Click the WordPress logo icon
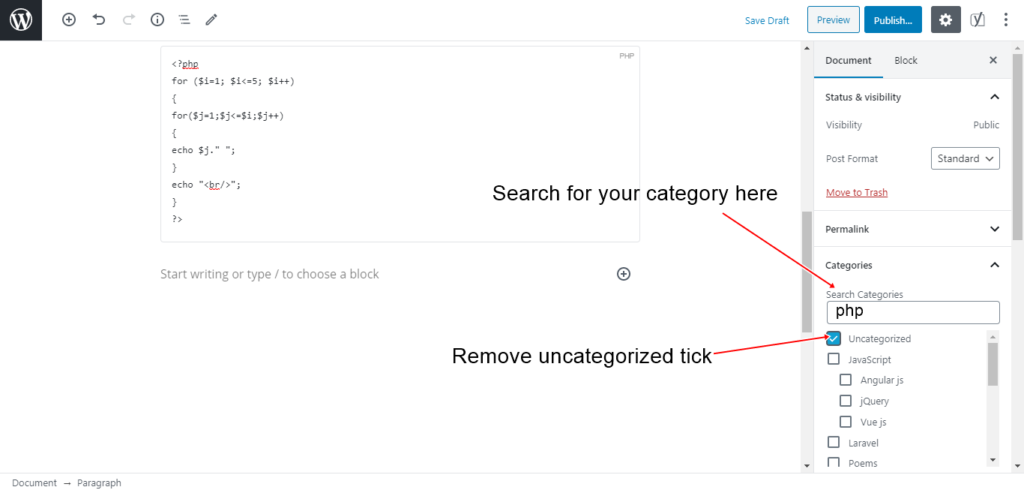 [x=21, y=20]
